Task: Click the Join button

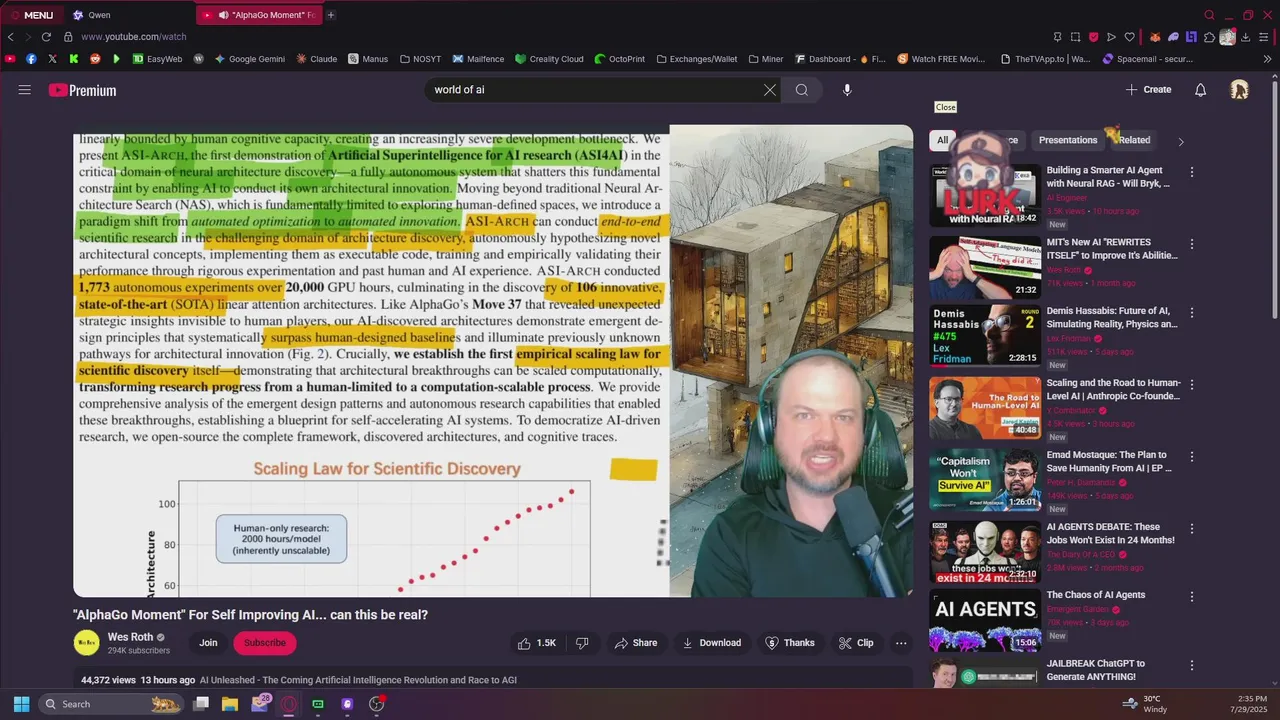Action: [208, 643]
